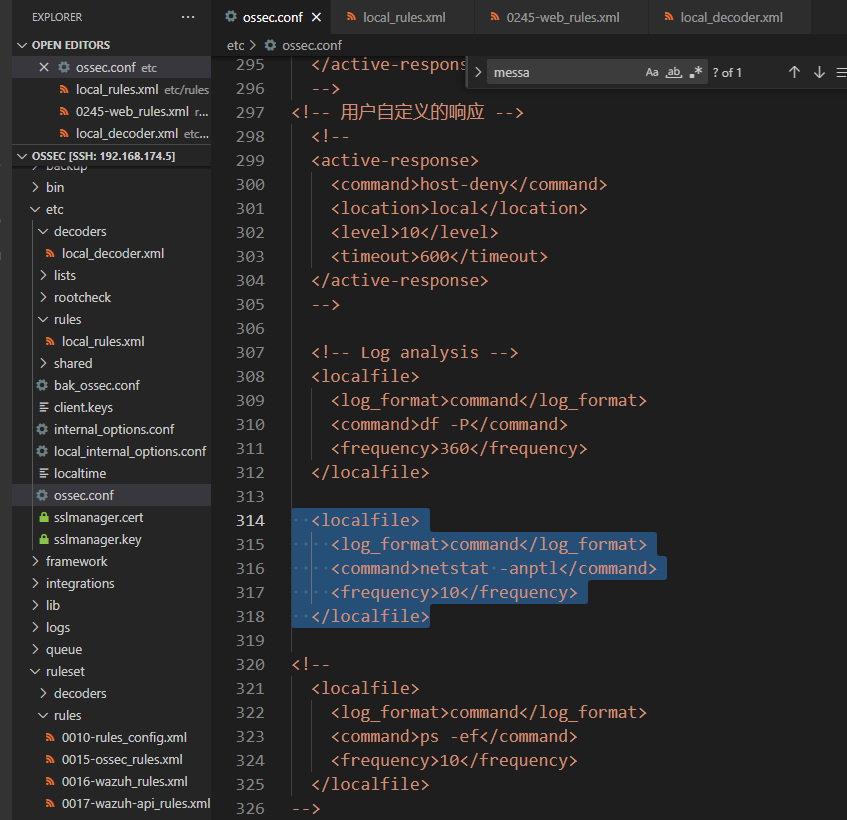Image resolution: width=847 pixels, height=820 pixels.
Task: Open 0015-ossec_rules.xml file
Action: 111,760
